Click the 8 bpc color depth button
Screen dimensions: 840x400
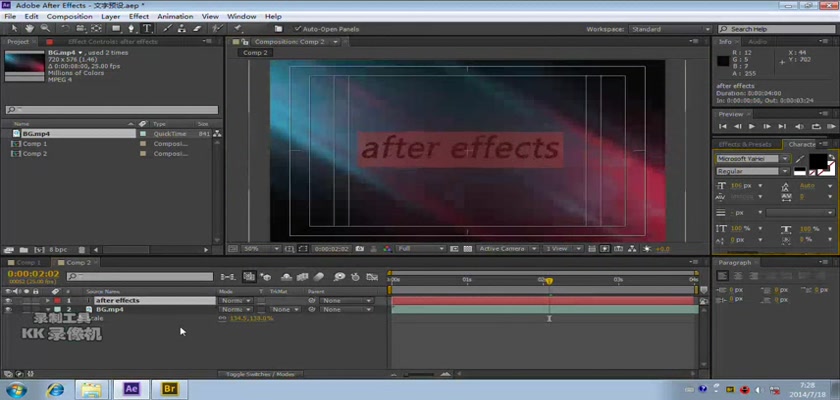pyautogui.click(x=58, y=250)
